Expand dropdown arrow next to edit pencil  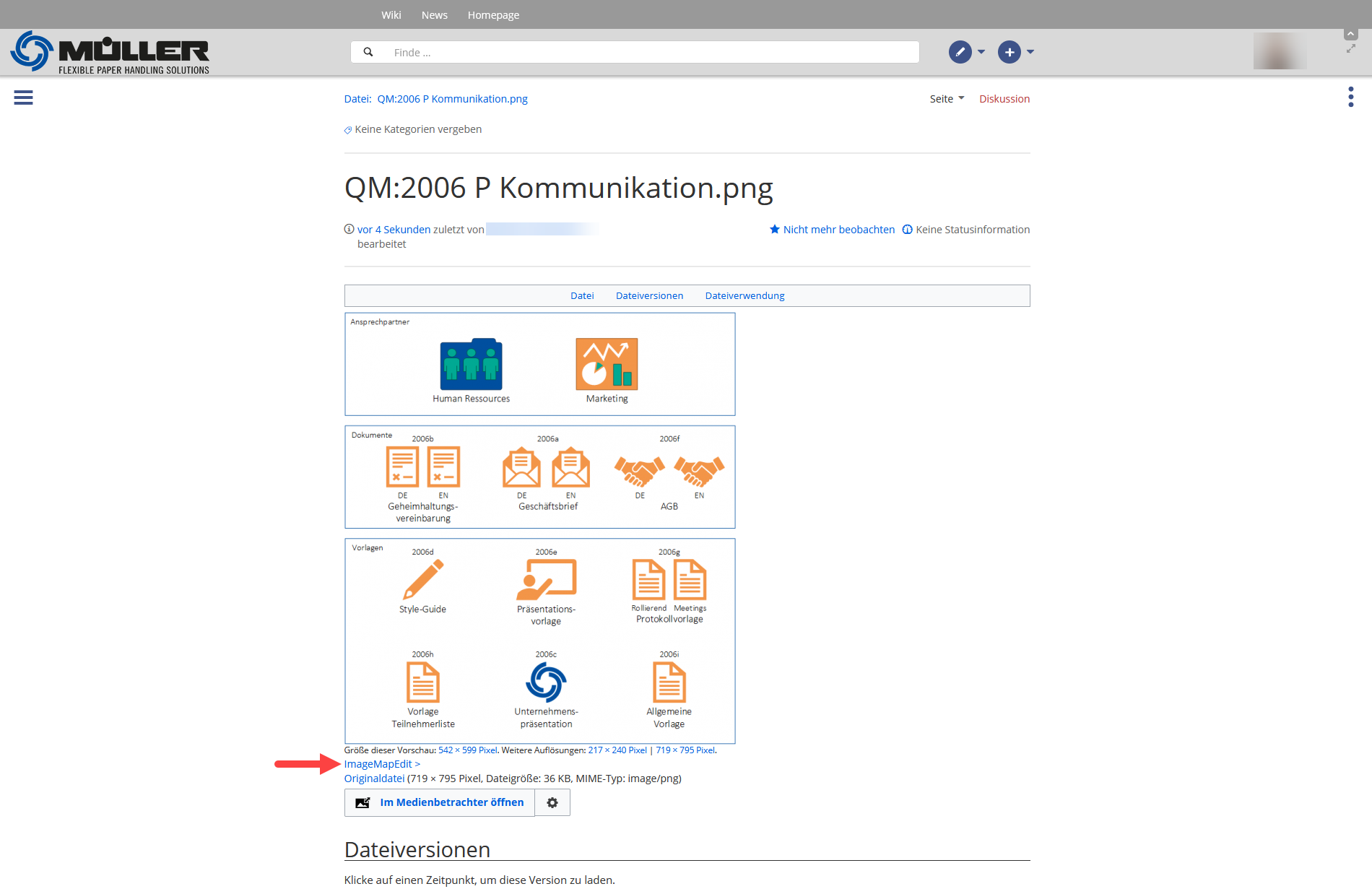(981, 52)
